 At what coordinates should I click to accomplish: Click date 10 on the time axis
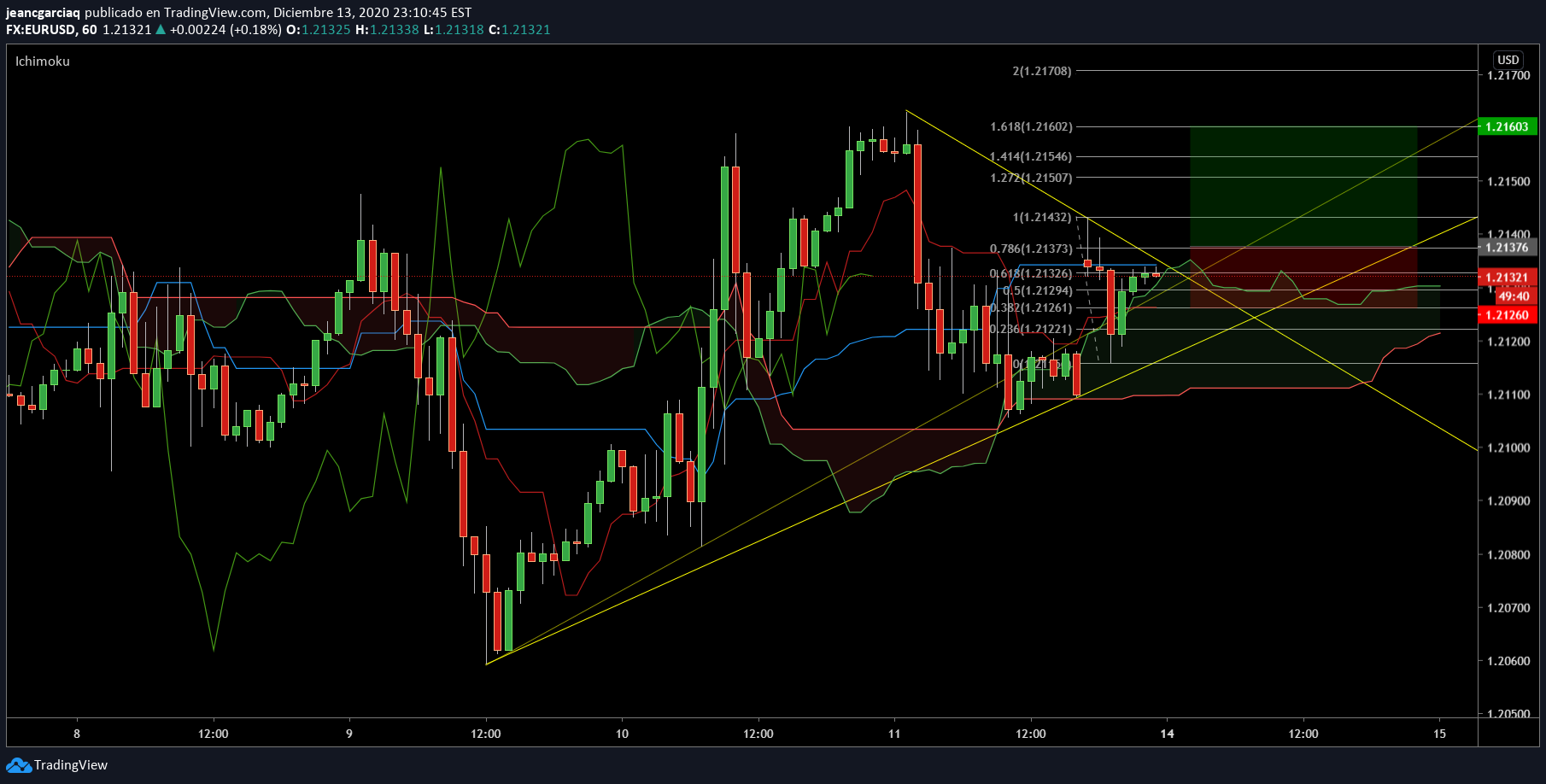point(622,734)
